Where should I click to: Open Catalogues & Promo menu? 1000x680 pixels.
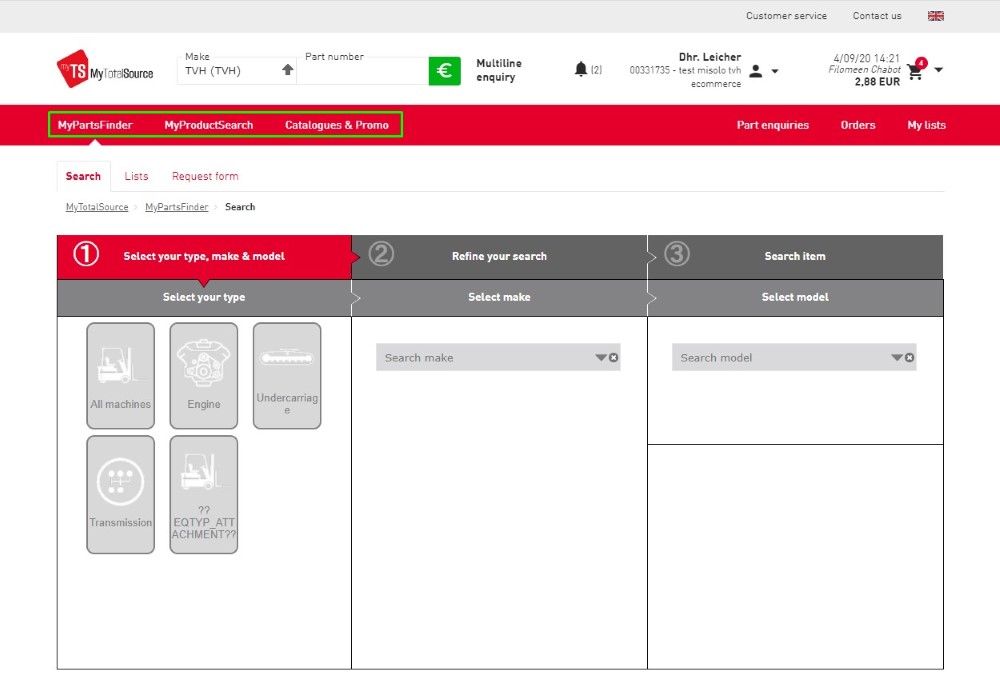coord(337,125)
